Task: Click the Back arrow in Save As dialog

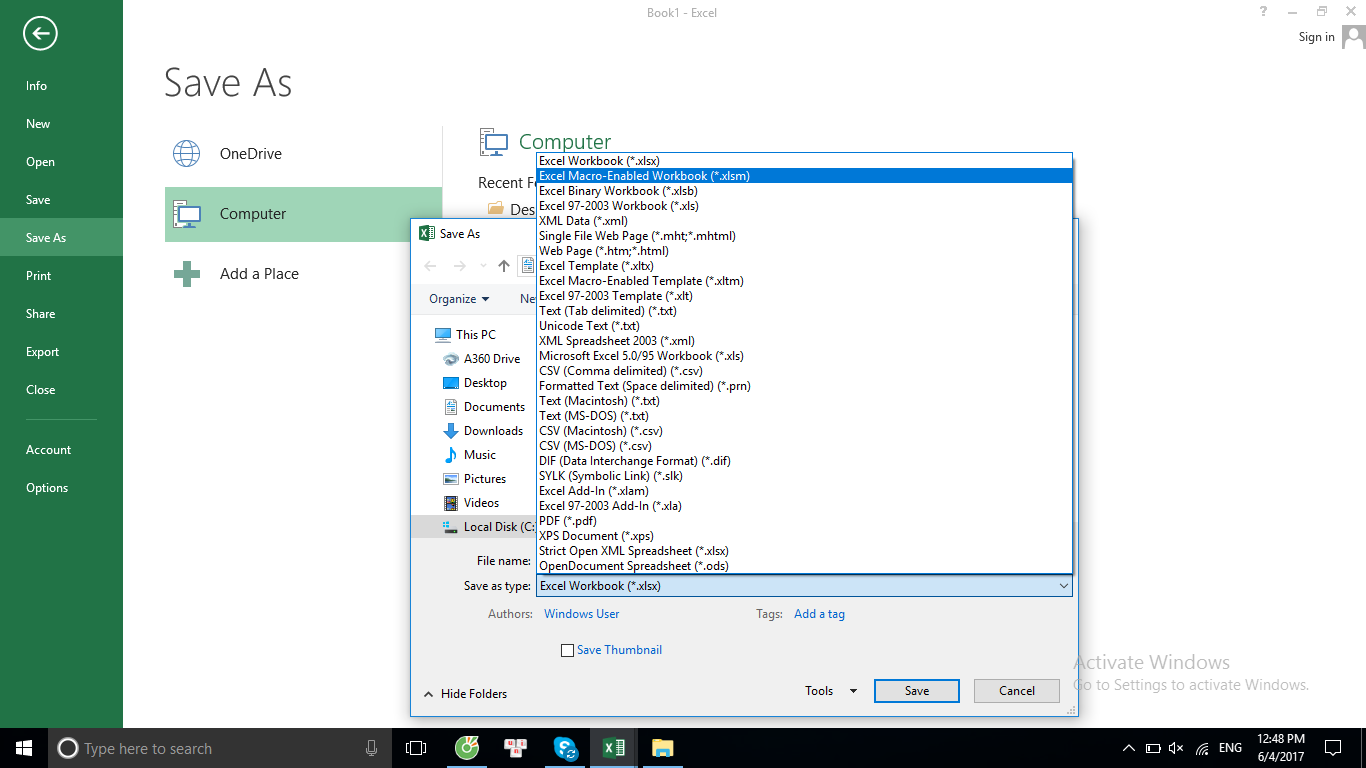Action: pos(430,266)
